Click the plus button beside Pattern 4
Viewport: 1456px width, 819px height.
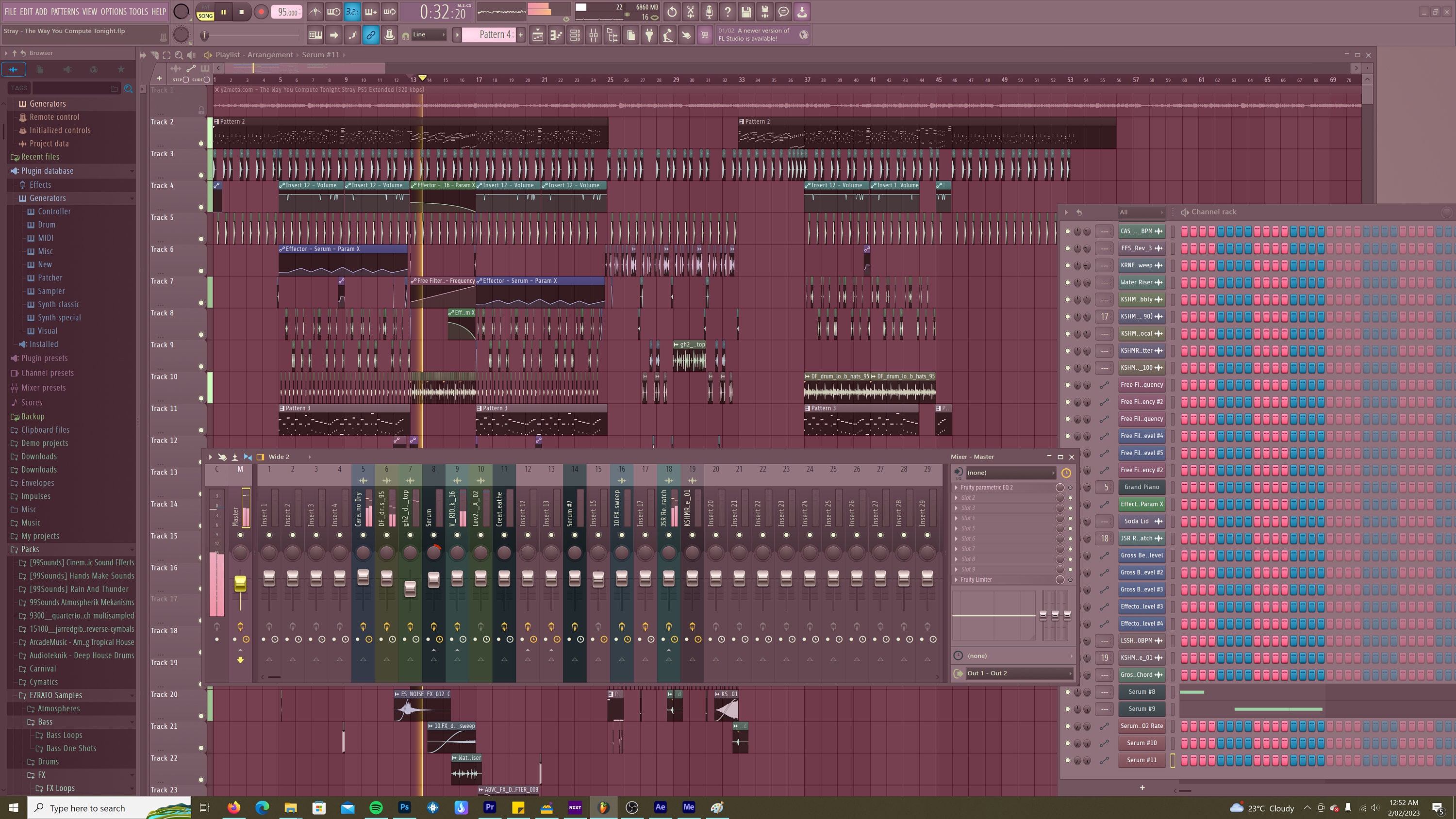tap(521, 34)
